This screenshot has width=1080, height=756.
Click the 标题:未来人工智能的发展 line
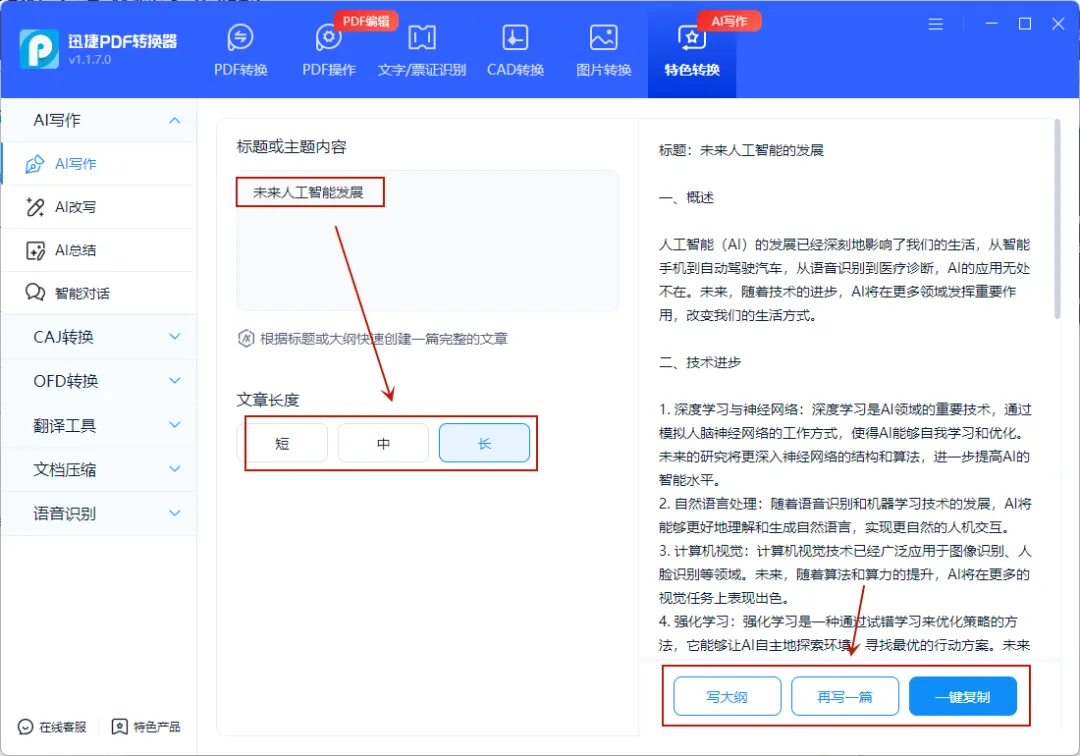point(741,150)
